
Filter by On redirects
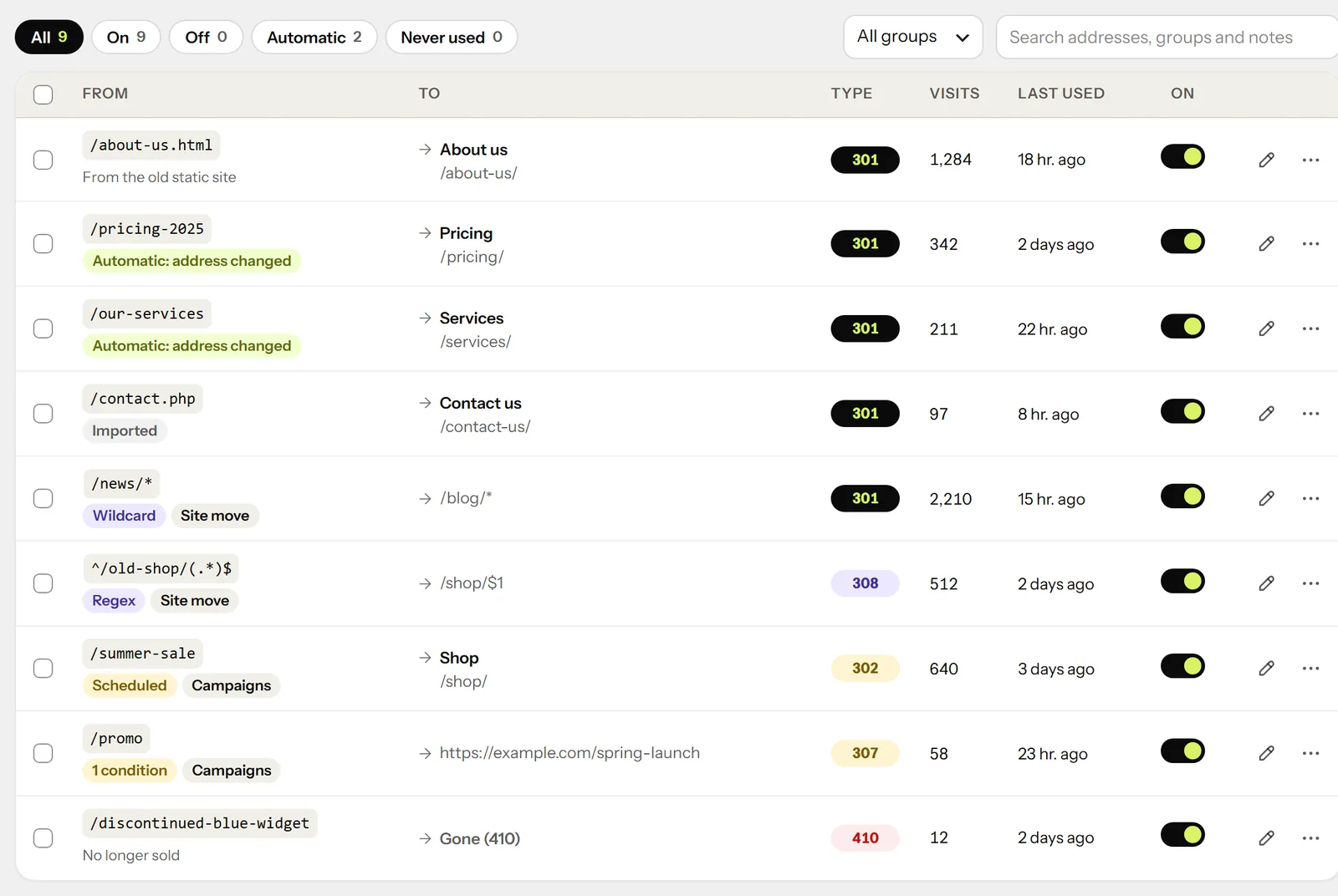pos(126,37)
